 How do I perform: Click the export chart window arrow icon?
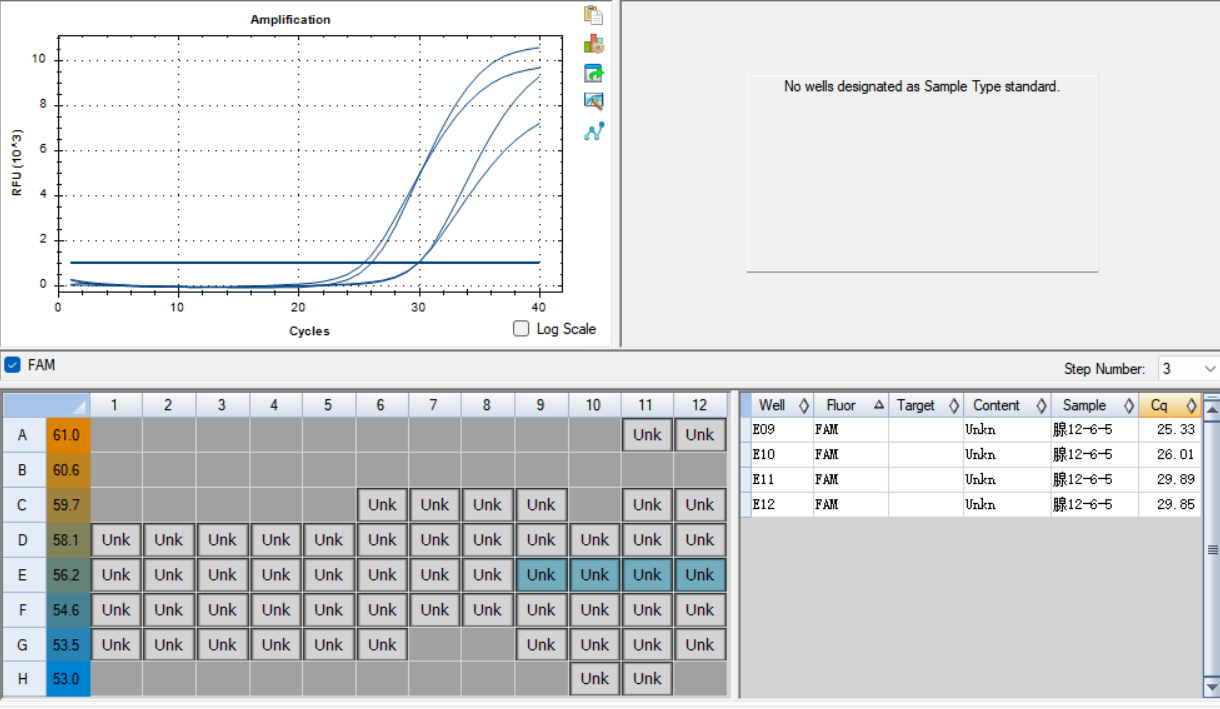click(x=594, y=73)
